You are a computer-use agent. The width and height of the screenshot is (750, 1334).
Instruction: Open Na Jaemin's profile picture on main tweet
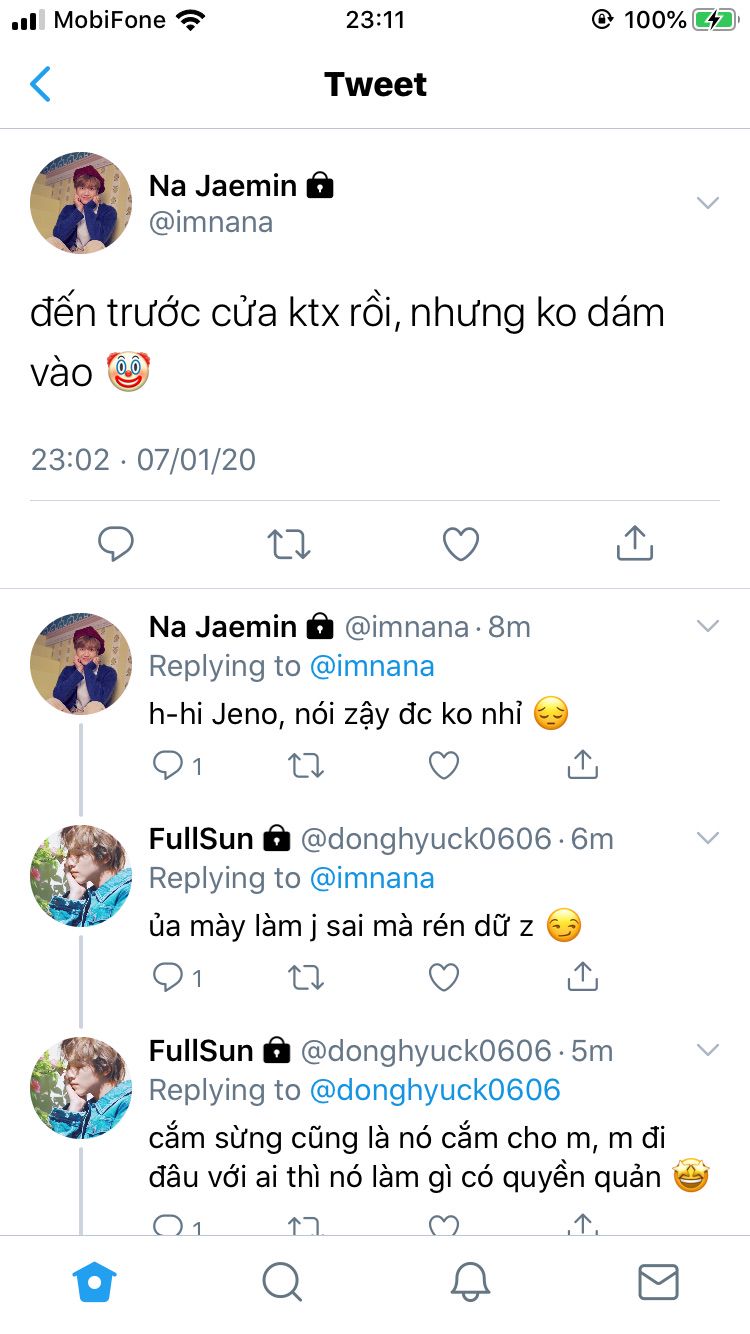click(x=81, y=203)
